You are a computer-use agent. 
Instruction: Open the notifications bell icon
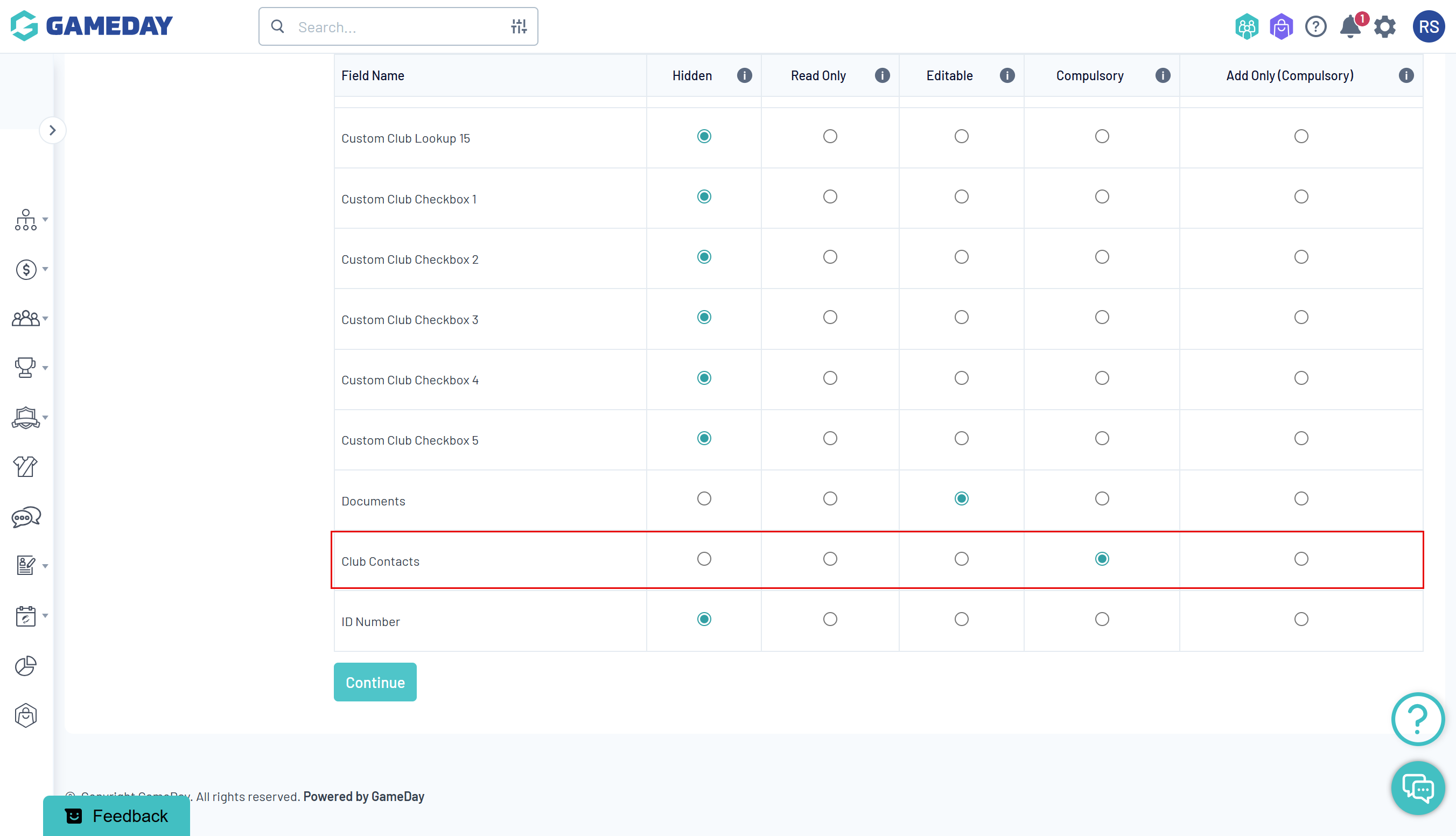click(x=1350, y=27)
